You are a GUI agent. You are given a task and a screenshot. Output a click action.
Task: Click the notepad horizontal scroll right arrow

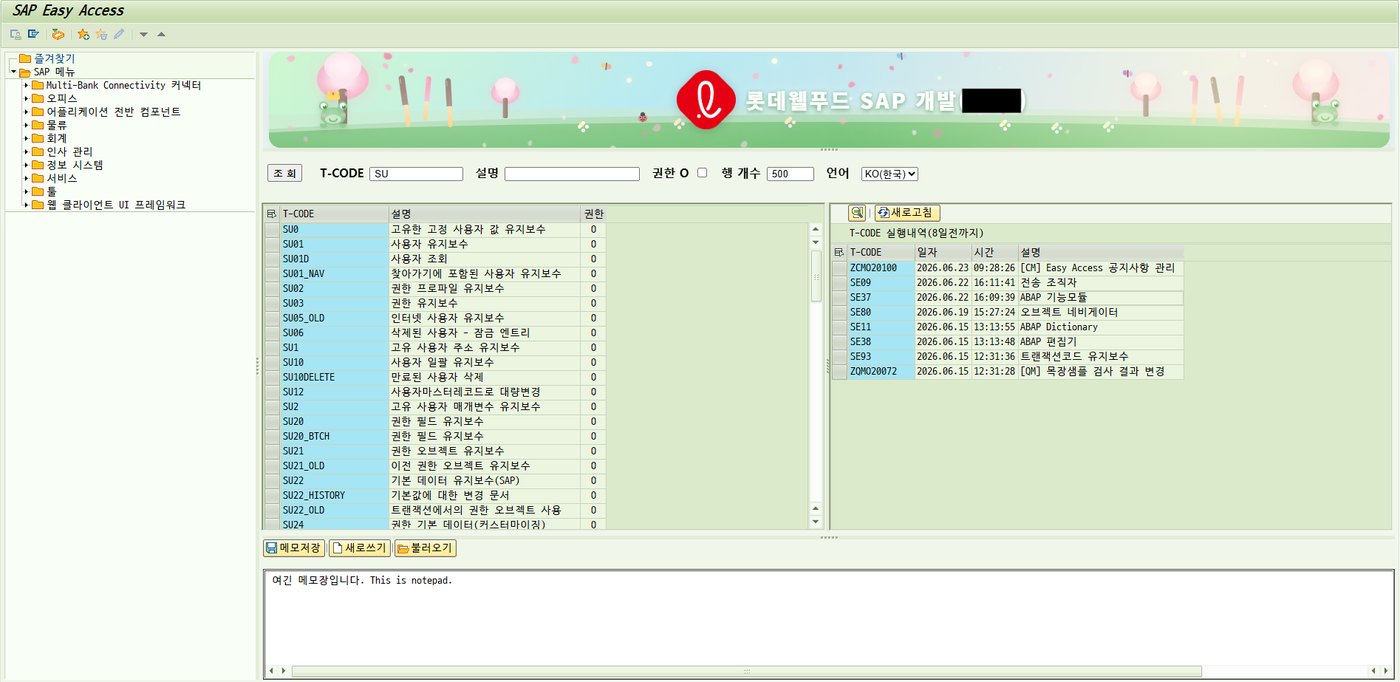click(1384, 671)
